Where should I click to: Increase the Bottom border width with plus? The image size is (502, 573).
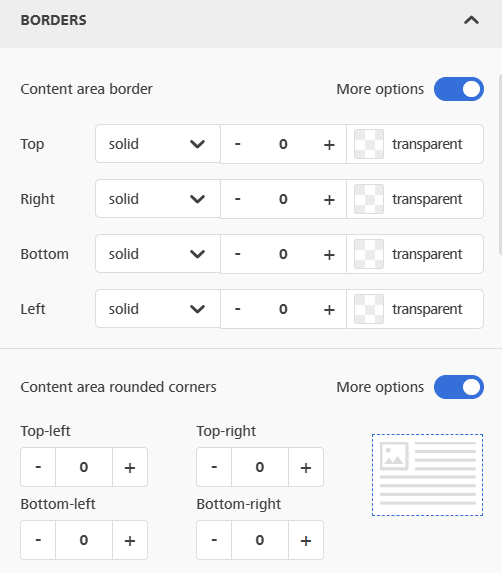(x=329, y=255)
